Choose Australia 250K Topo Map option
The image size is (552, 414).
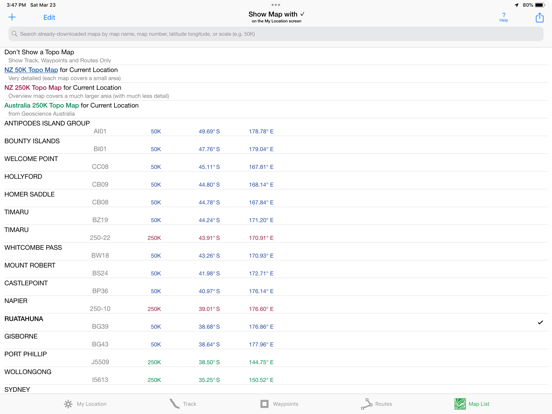276,109
